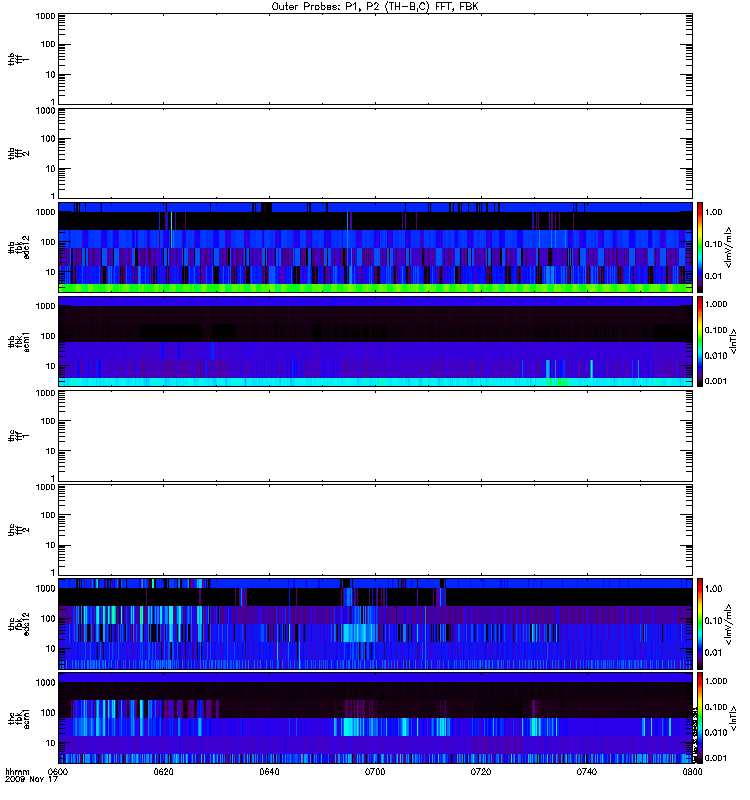Select the thc fff 1 panel axis label

click(18, 436)
